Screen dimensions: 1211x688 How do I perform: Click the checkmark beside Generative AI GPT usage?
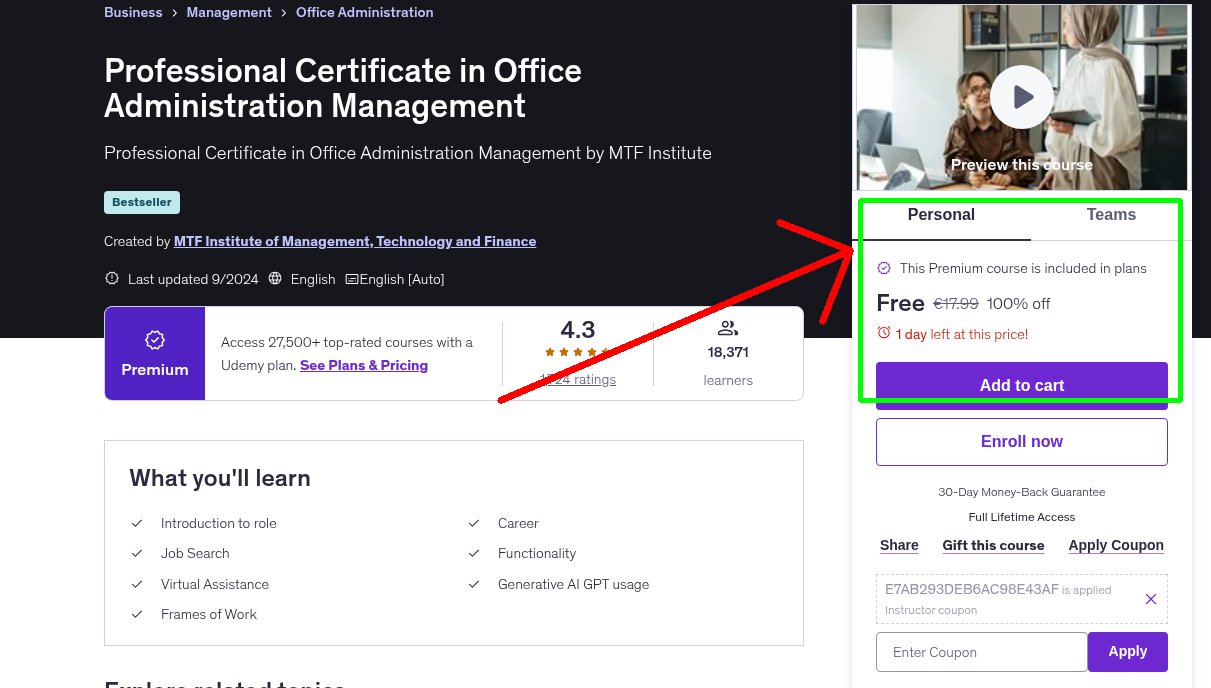tap(473, 584)
